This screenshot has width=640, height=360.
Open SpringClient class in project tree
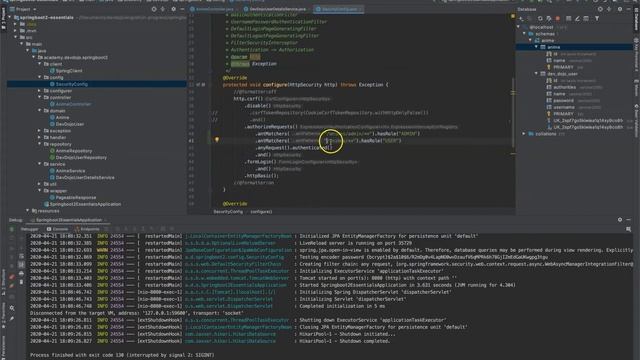[69, 71]
